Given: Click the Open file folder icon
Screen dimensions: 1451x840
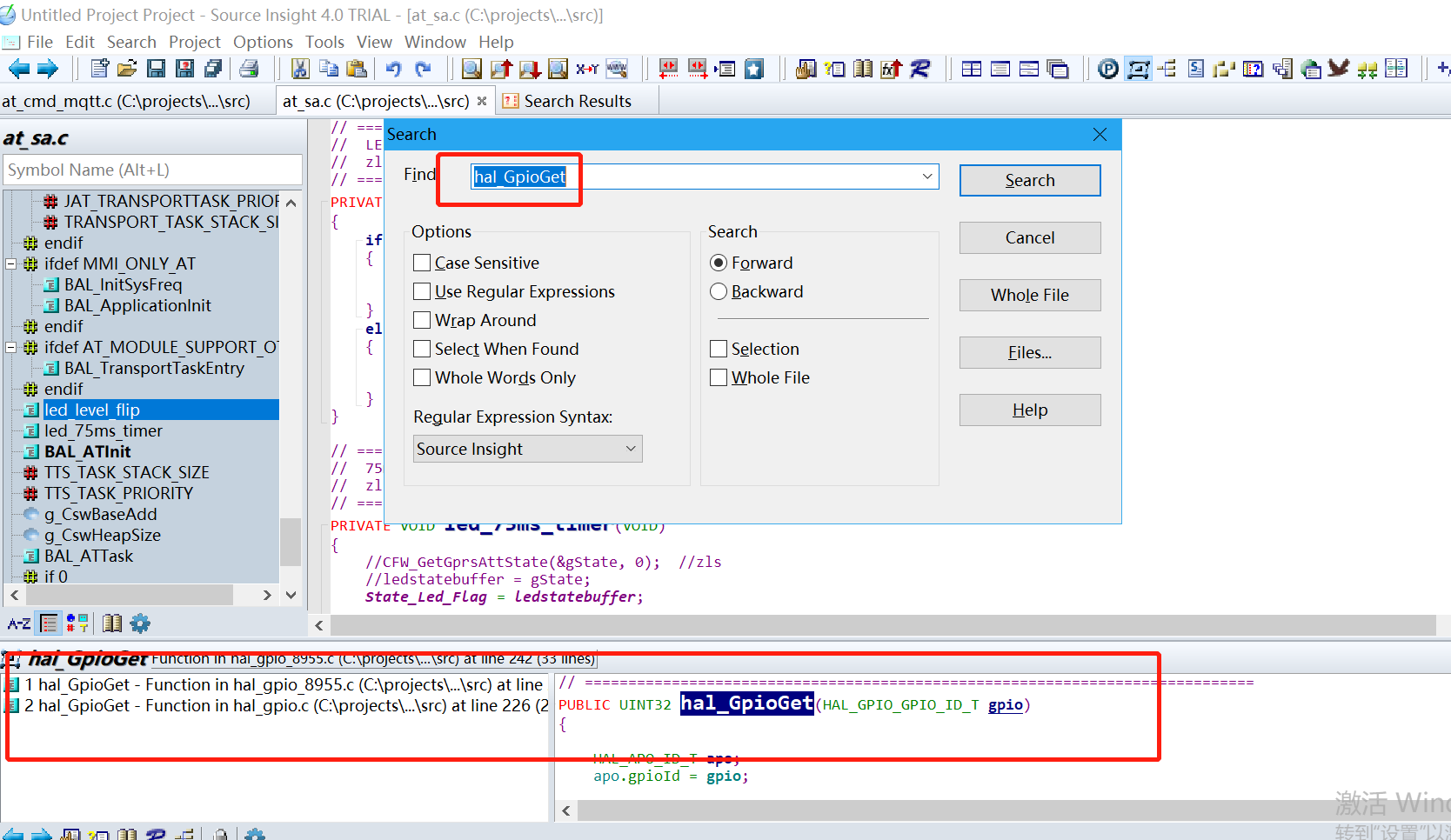Looking at the screenshot, I should 127,69.
